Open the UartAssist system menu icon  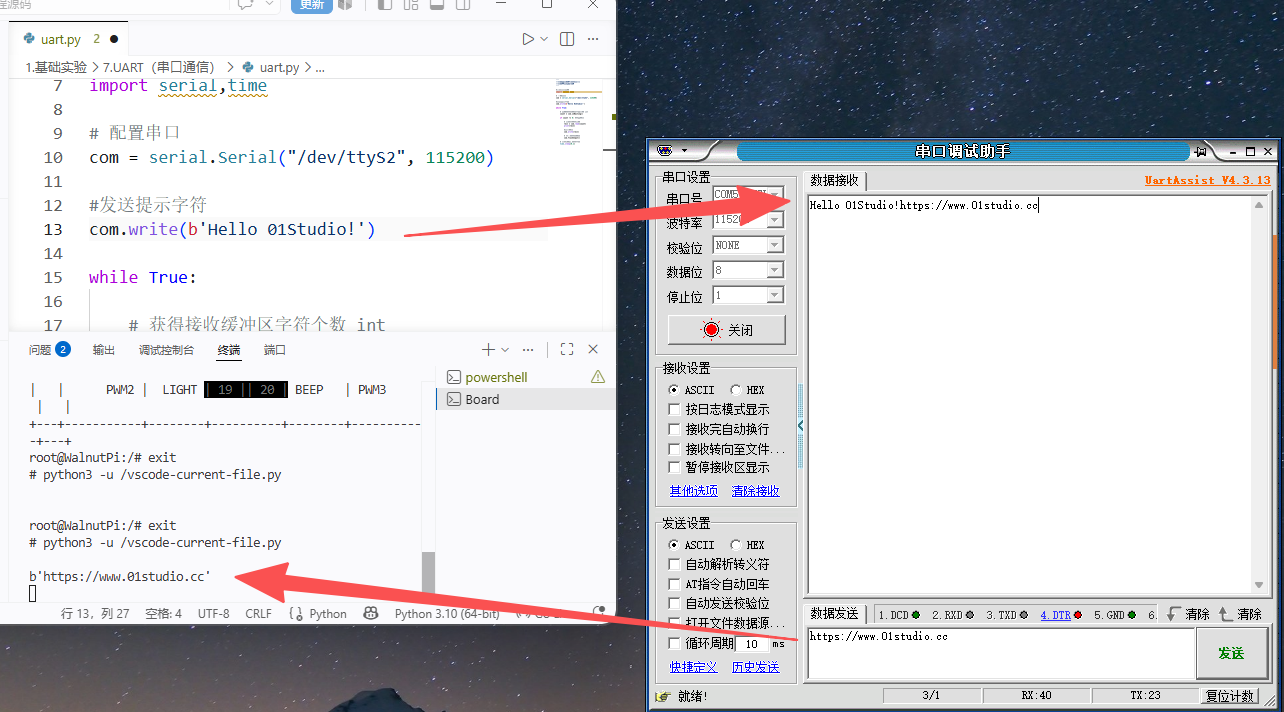coord(665,151)
